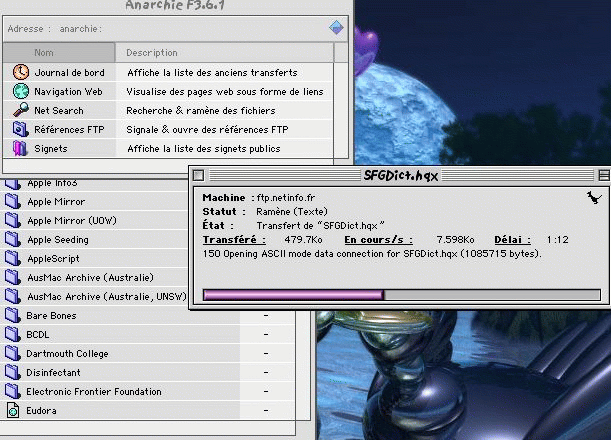Select the Apple Mirror (UOW) bookmark name
This screenshot has height=440, width=611.
point(72,221)
